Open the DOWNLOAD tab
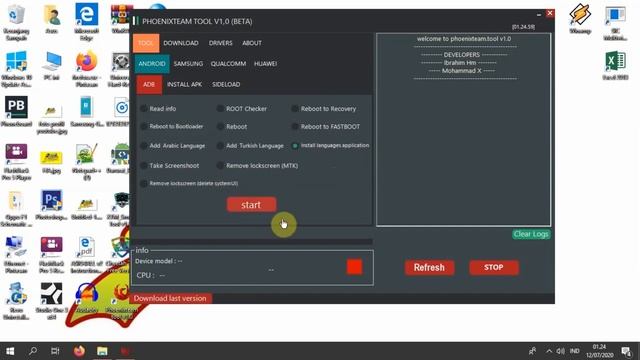Image resolution: width=640 pixels, height=360 pixels. (x=181, y=43)
